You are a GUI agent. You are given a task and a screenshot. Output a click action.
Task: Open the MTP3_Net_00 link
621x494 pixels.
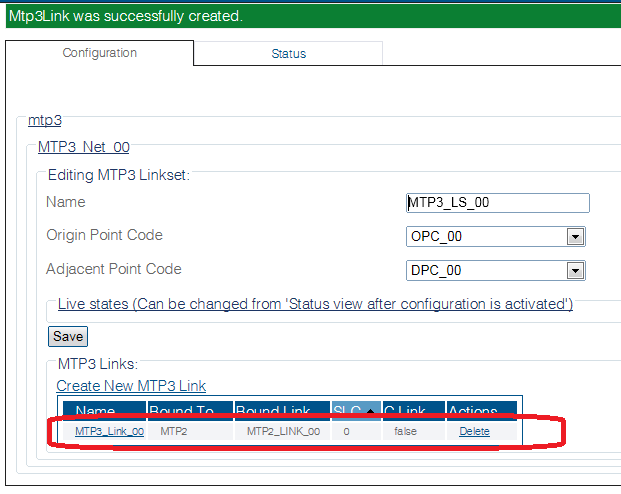(x=83, y=147)
